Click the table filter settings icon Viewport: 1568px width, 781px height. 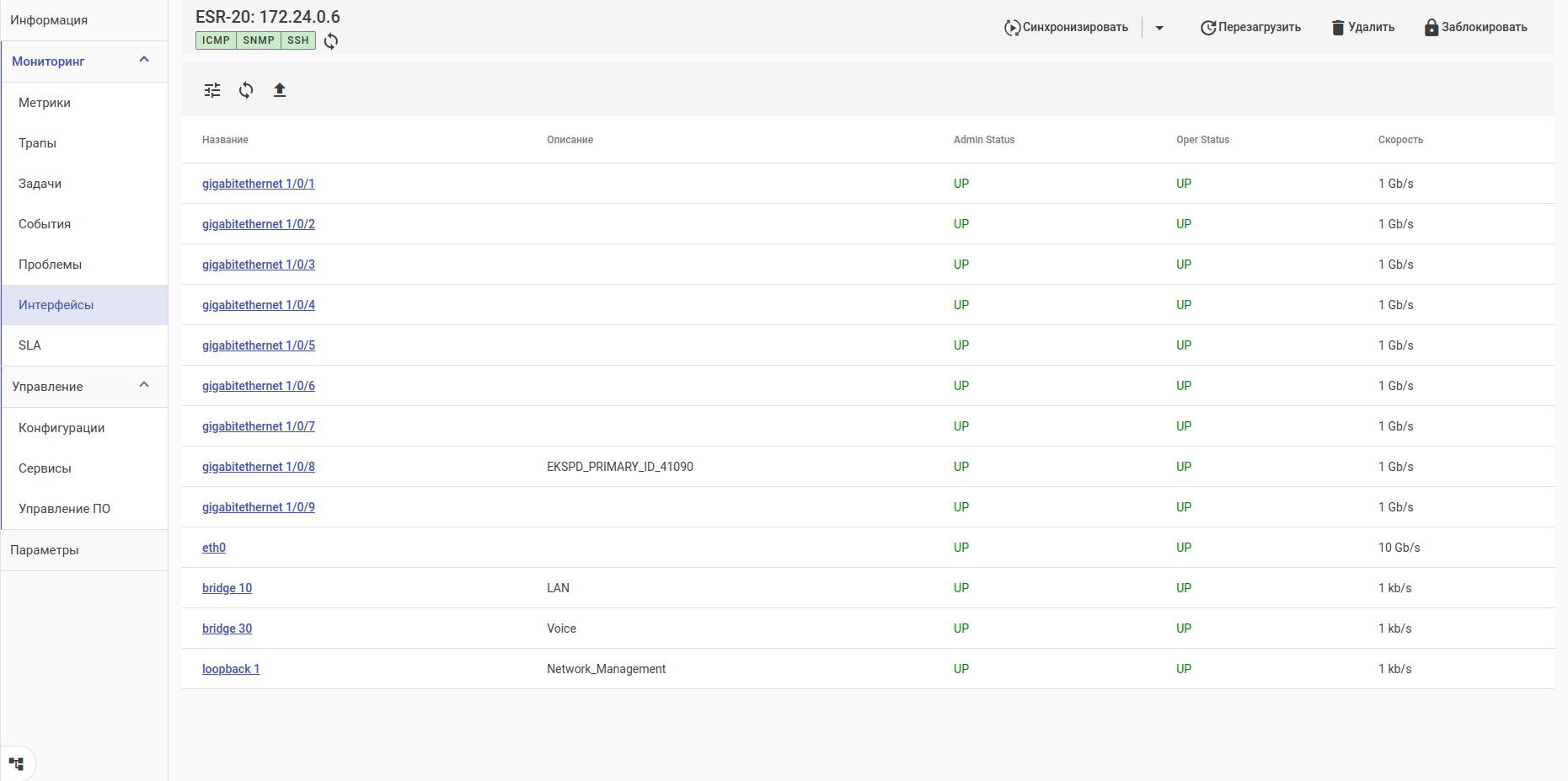pyautogui.click(x=212, y=90)
